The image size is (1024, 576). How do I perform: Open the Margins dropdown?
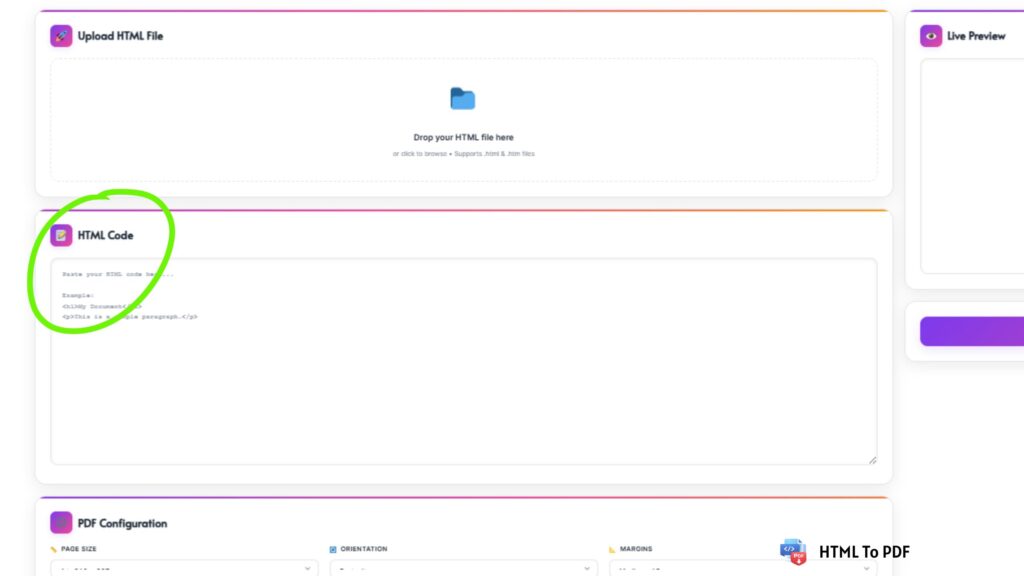pyautogui.click(x=741, y=570)
